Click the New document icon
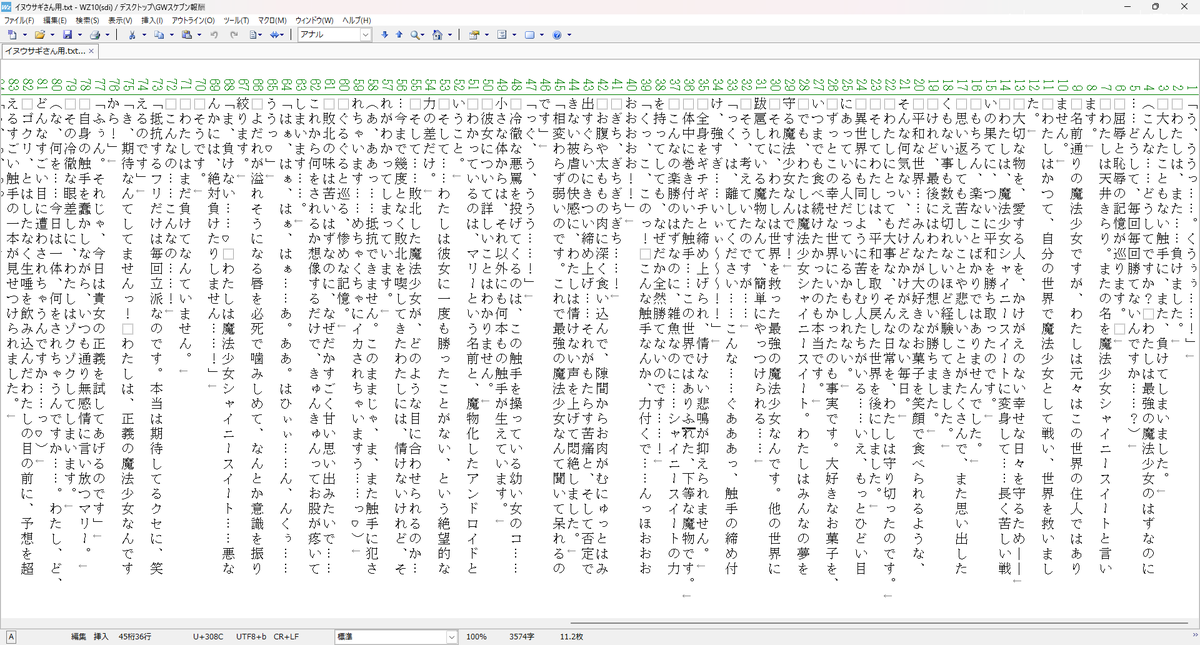 [x=12, y=35]
